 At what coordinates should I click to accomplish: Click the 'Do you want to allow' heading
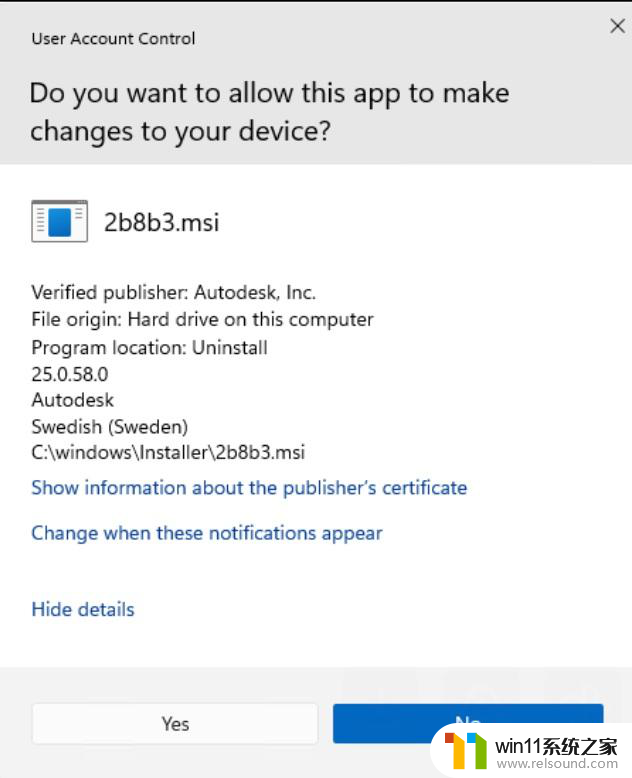[x=269, y=112]
